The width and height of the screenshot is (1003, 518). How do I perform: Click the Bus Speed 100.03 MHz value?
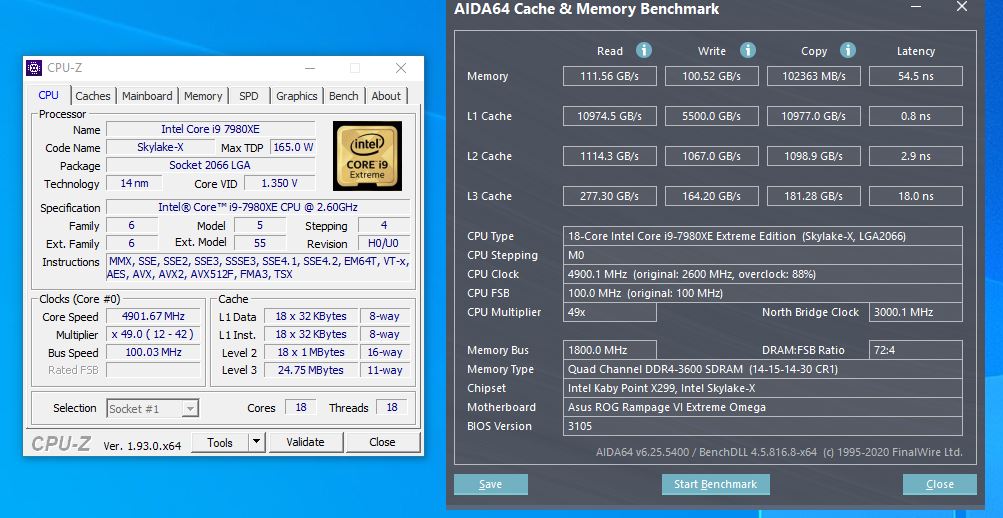(x=153, y=352)
